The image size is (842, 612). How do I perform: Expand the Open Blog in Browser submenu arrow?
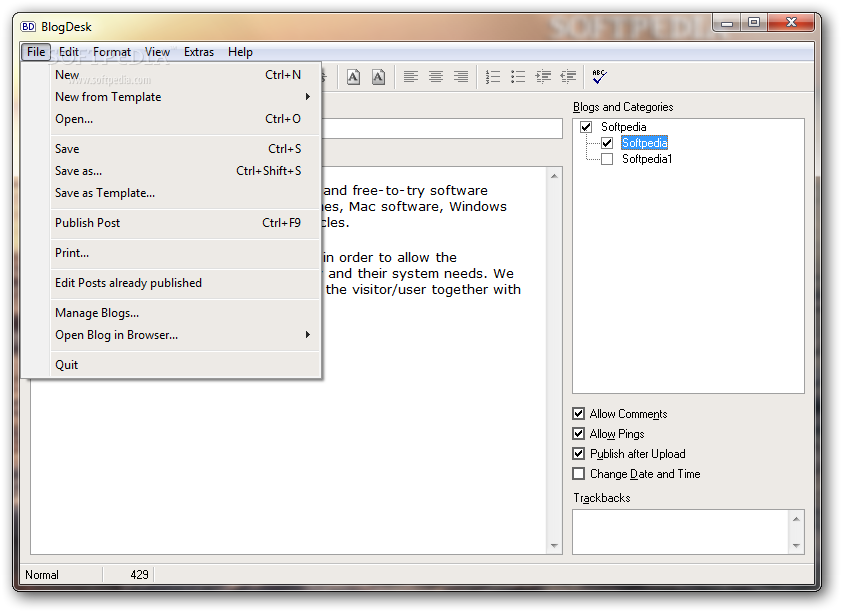pyautogui.click(x=308, y=334)
